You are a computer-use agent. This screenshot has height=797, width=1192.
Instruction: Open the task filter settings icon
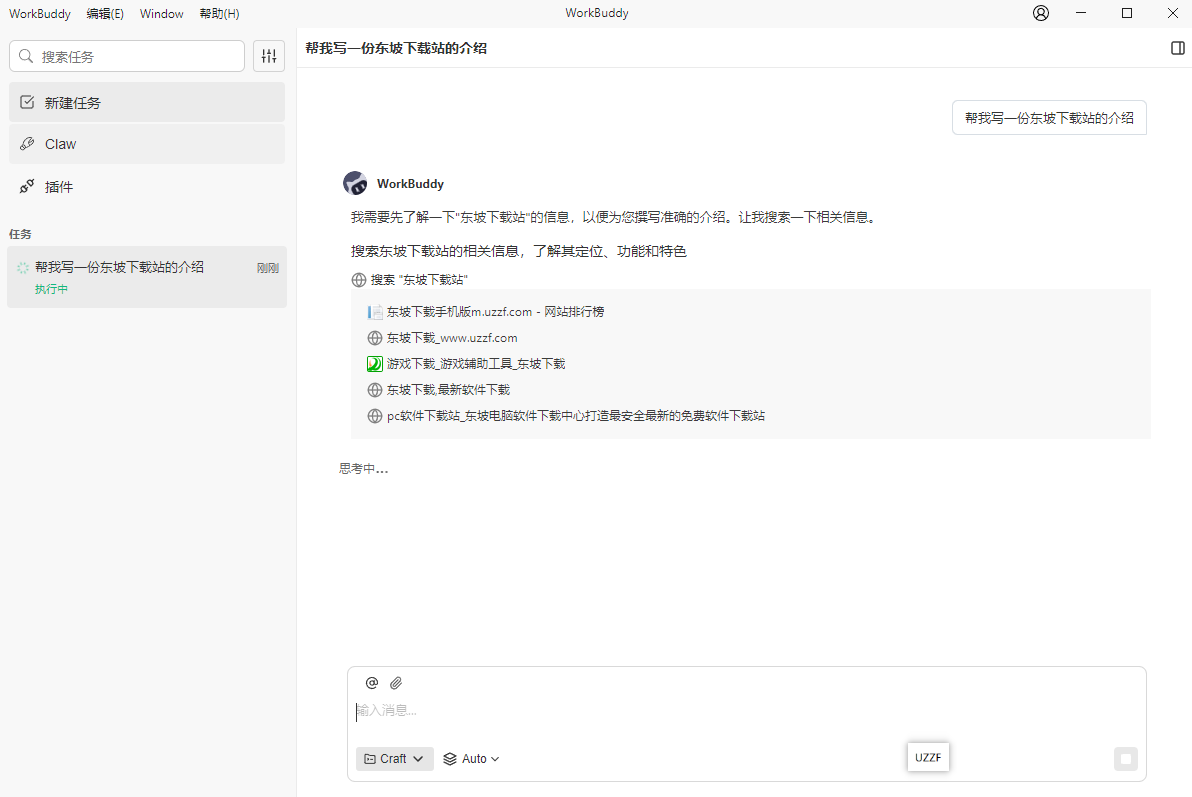coord(268,56)
